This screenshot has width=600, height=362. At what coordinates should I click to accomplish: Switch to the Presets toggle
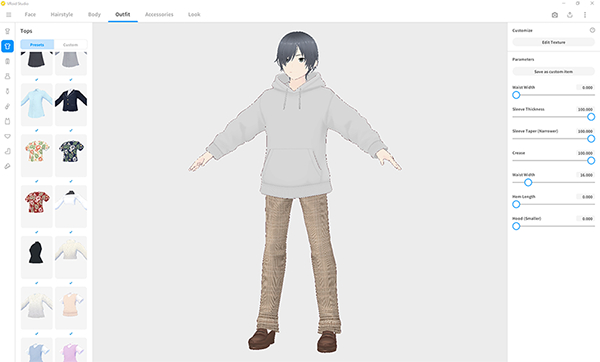[x=37, y=45]
